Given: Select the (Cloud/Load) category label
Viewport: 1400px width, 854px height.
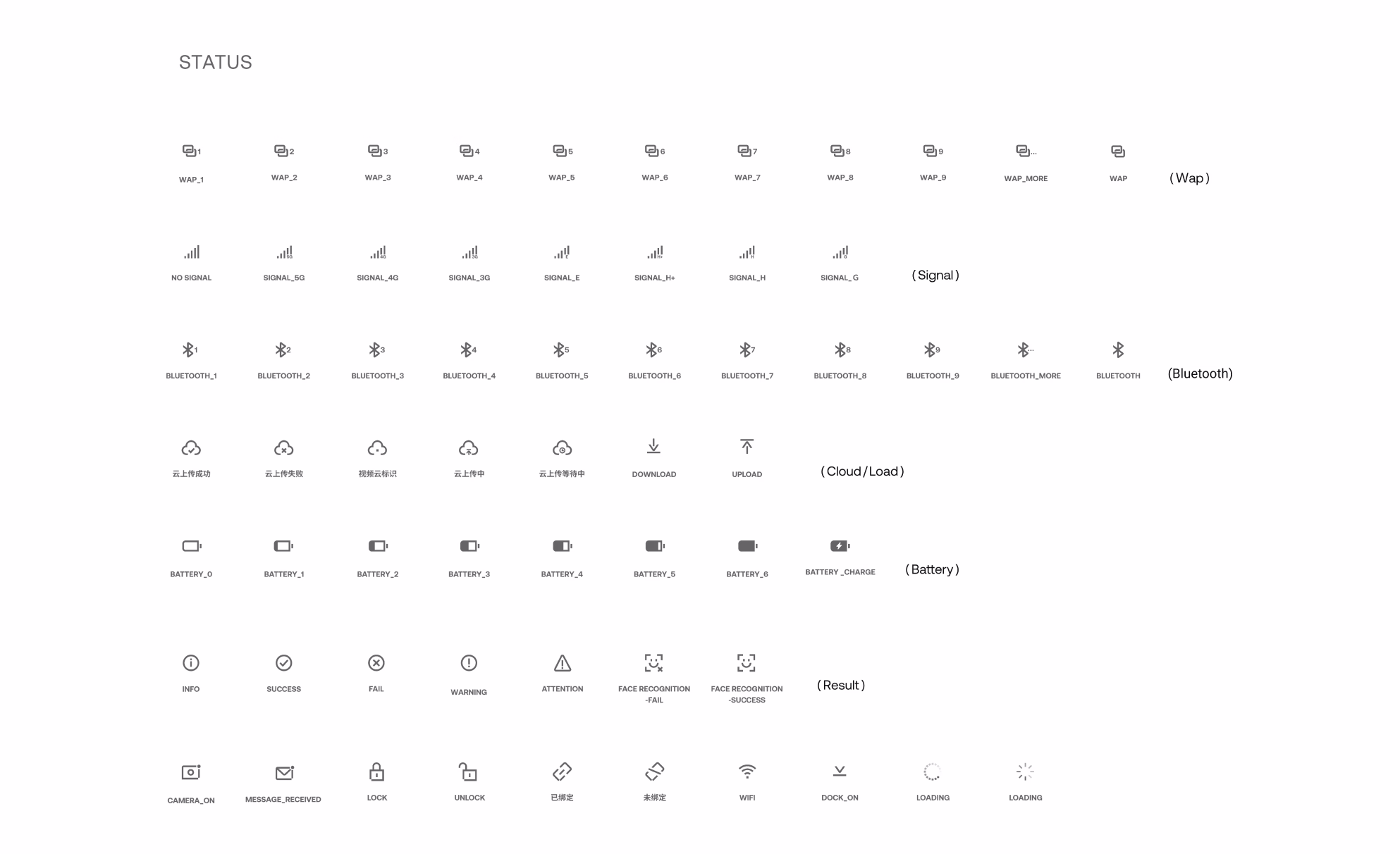Looking at the screenshot, I should click(862, 471).
